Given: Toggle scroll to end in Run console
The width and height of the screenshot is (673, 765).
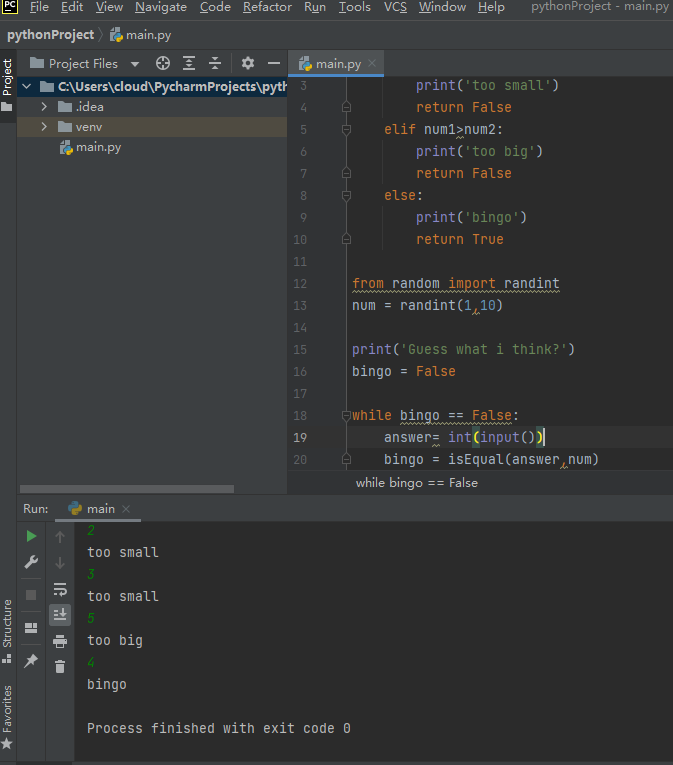Looking at the screenshot, I should pos(60,614).
